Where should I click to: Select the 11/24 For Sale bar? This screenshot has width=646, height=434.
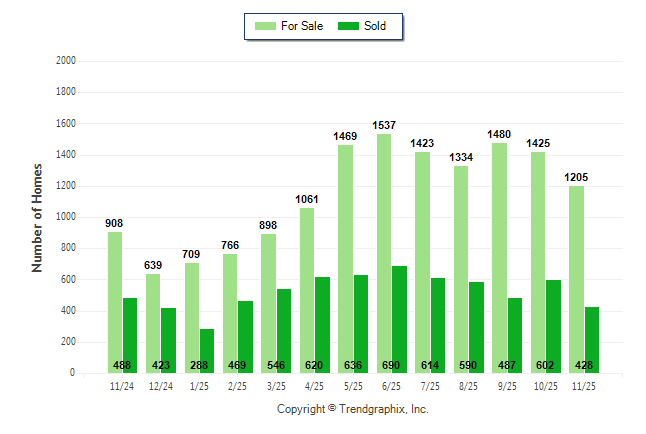tap(115, 302)
